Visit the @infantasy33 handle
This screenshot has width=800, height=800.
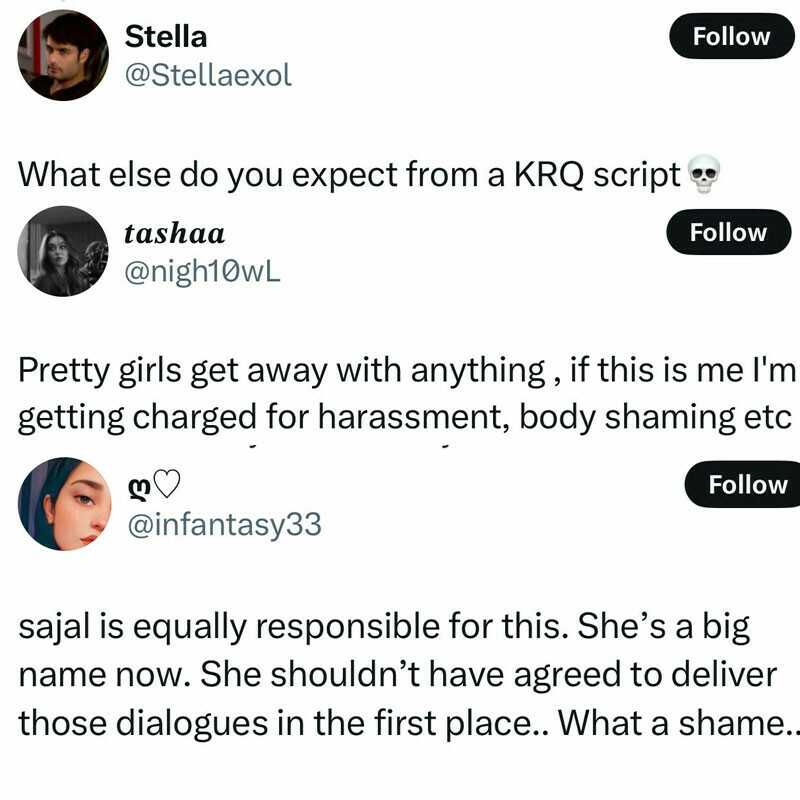[x=223, y=522]
